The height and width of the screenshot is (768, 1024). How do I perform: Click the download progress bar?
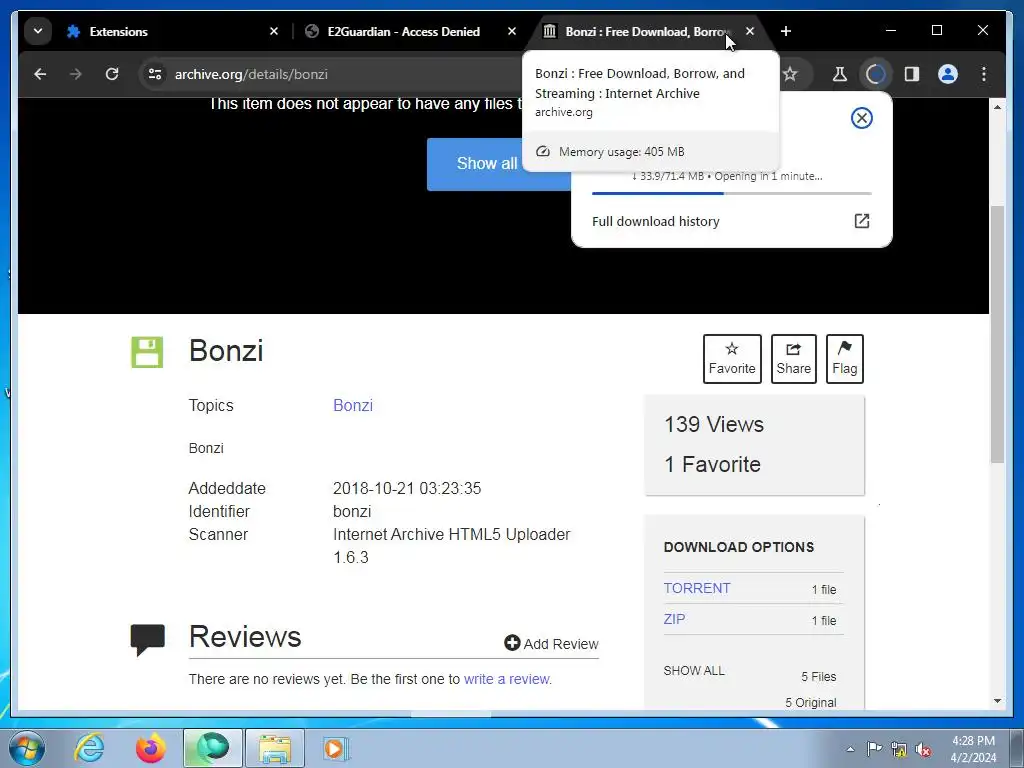click(x=731, y=193)
